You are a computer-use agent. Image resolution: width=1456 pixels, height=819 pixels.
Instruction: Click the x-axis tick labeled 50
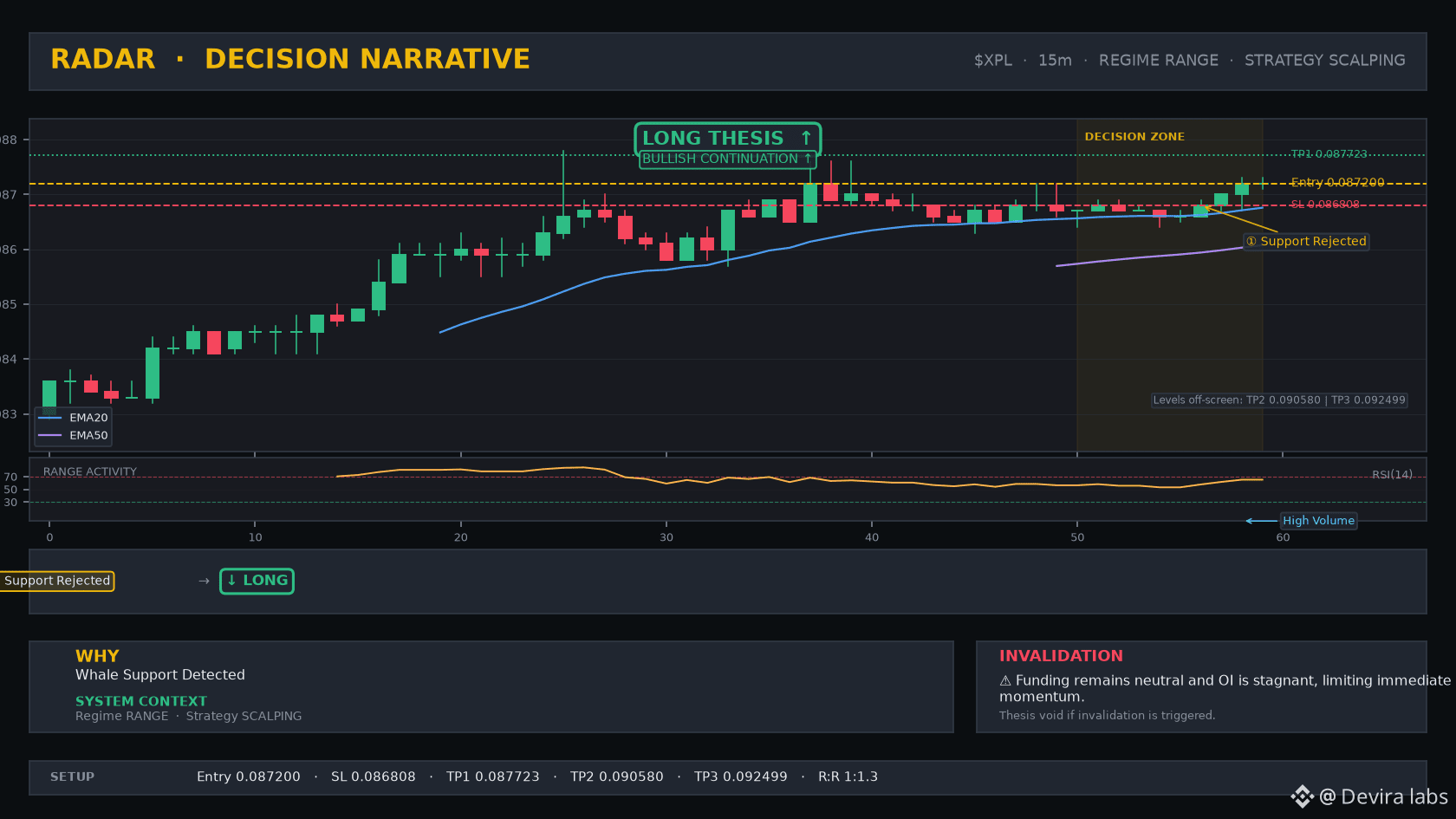pos(1077,537)
